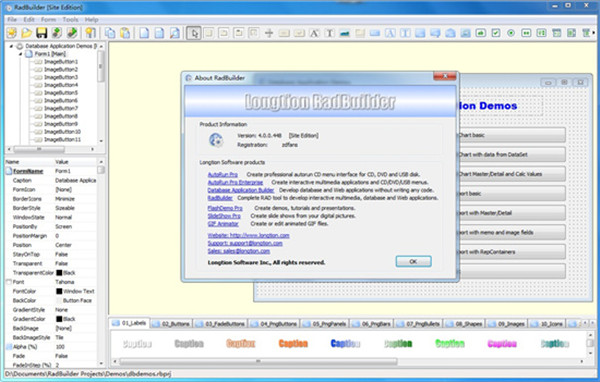Viewport: 600px width, 382px height.
Task: Select ImageButton5 in the tree
Action: [60, 93]
